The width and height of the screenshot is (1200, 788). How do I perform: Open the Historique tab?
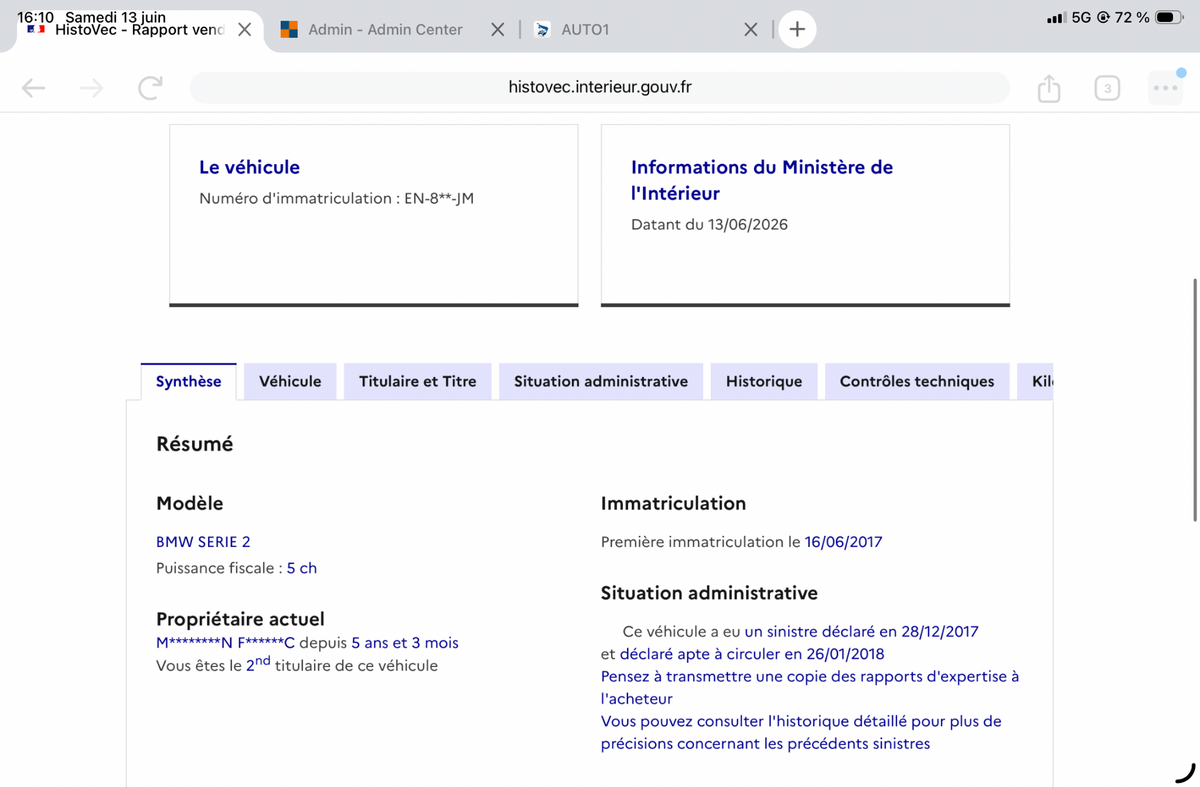(x=764, y=381)
